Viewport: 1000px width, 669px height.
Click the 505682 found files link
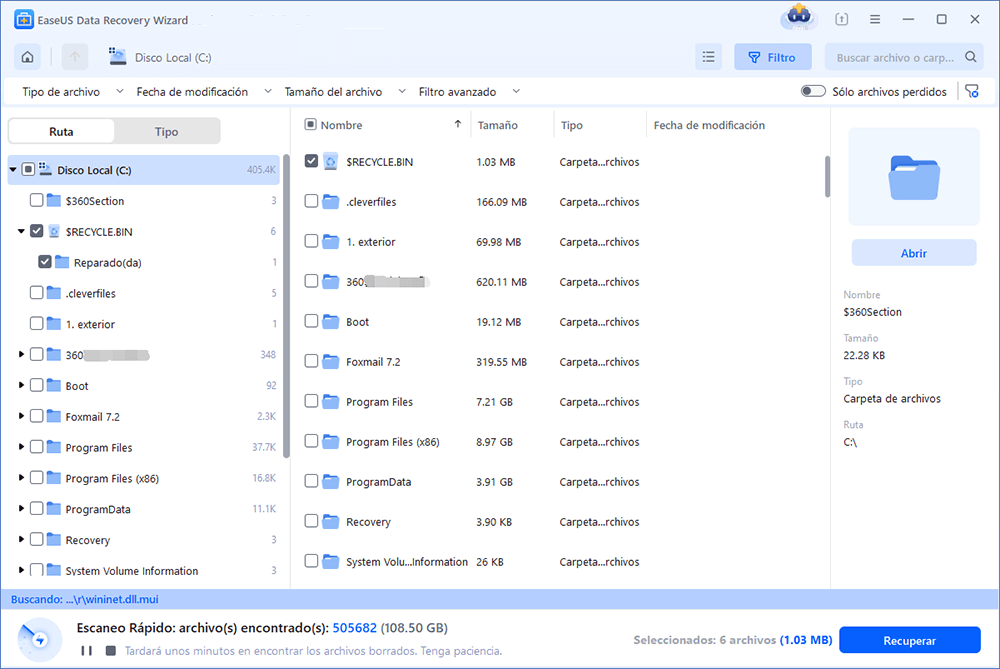(355, 628)
